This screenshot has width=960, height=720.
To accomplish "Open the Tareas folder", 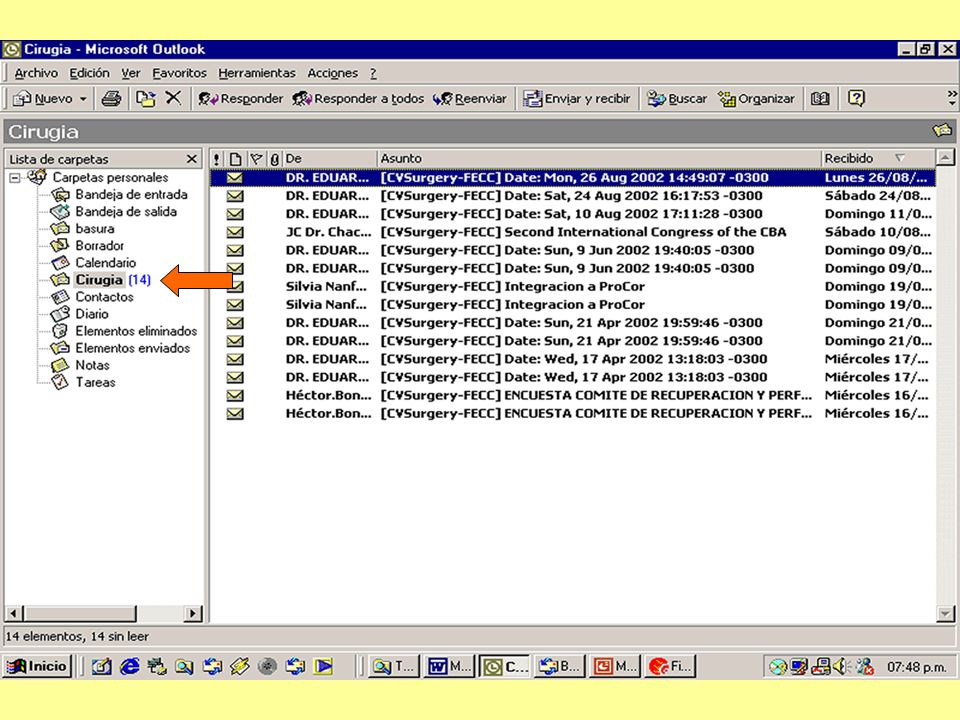I will [95, 383].
